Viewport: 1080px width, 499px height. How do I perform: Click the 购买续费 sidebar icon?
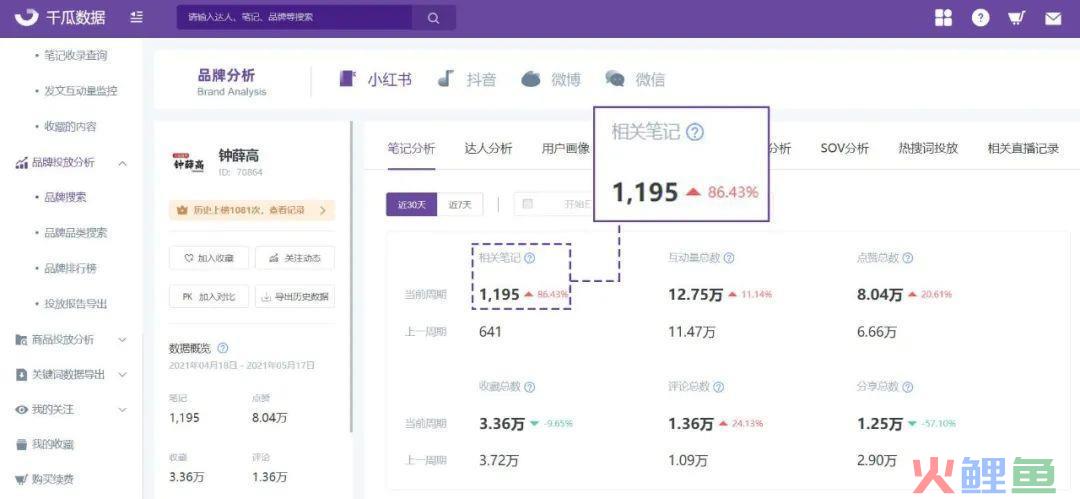21,478
